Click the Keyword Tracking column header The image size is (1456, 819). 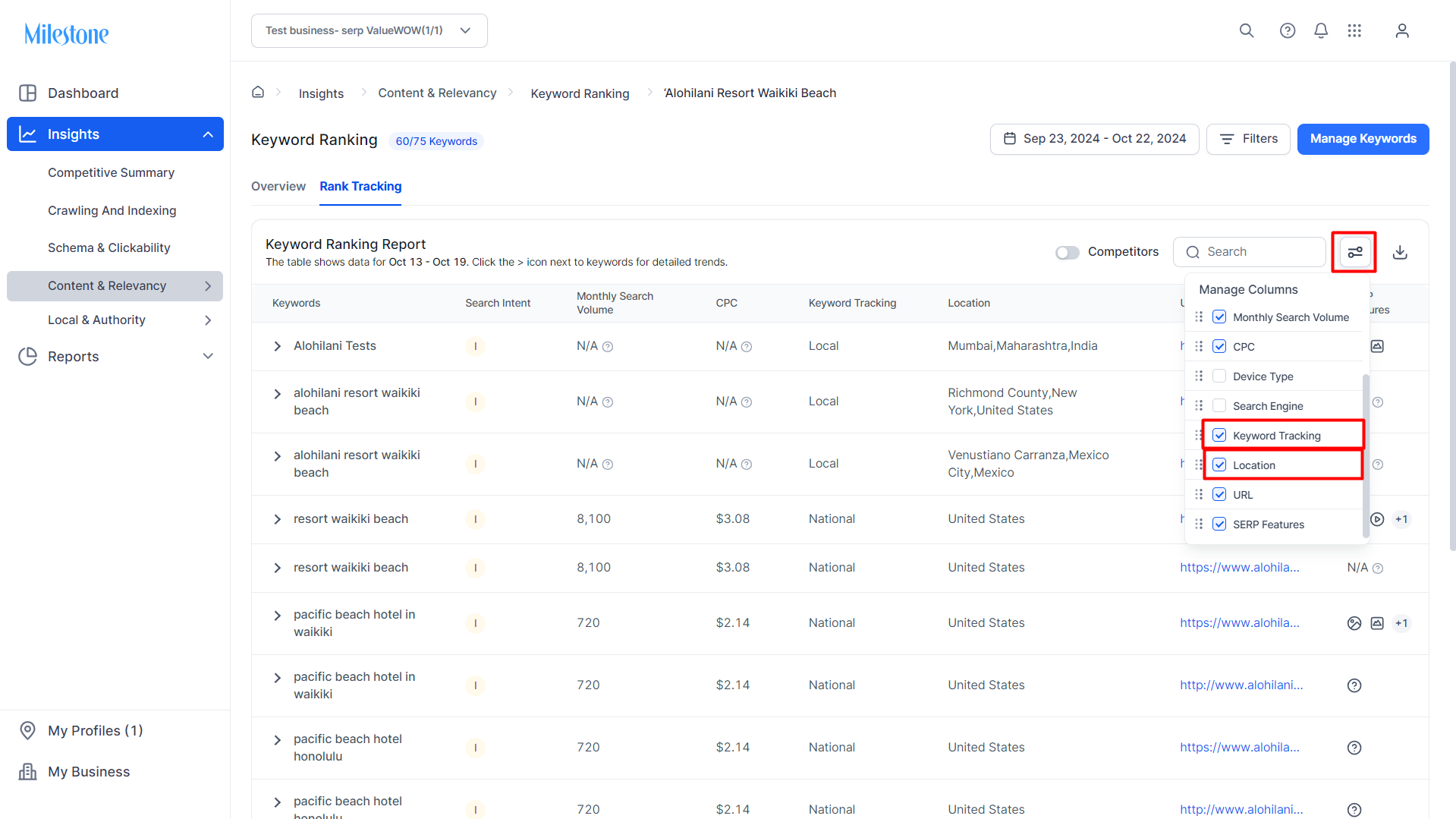point(852,303)
